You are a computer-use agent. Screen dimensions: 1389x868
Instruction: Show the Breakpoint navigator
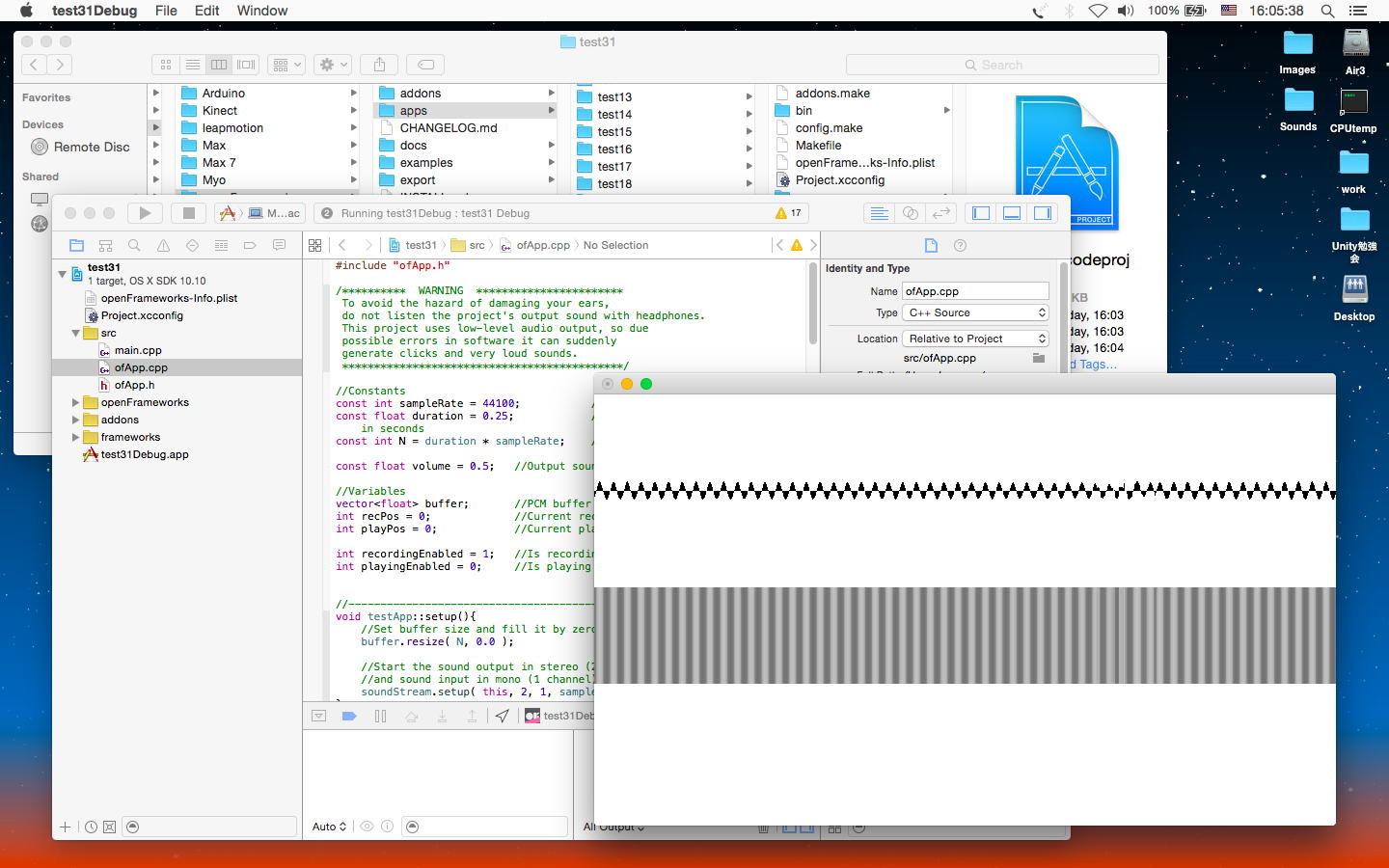click(250, 245)
